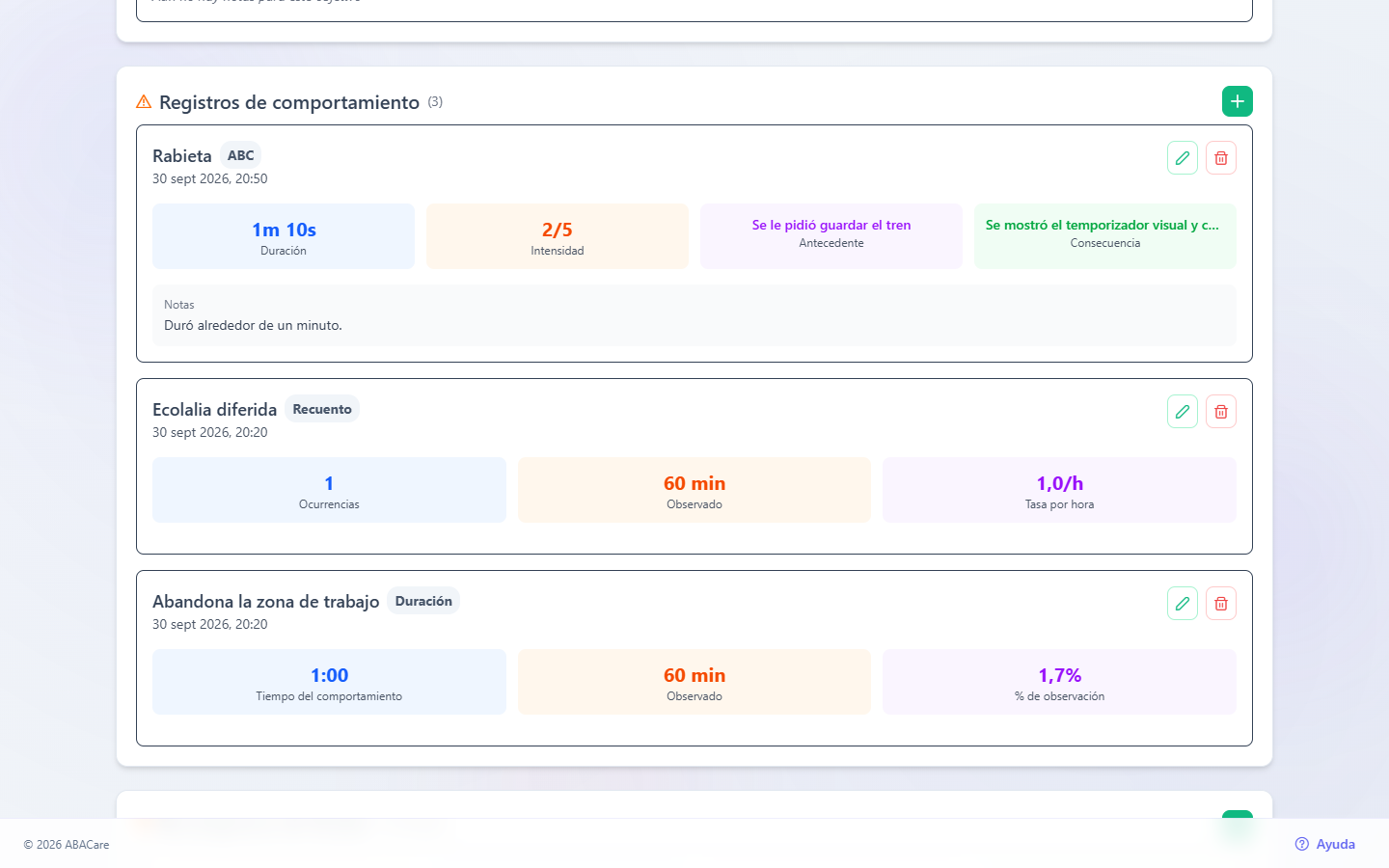Click the Rabieta timestamp 30 sept 2026, 20:50
The height and width of the screenshot is (868, 1389).
pos(210,178)
